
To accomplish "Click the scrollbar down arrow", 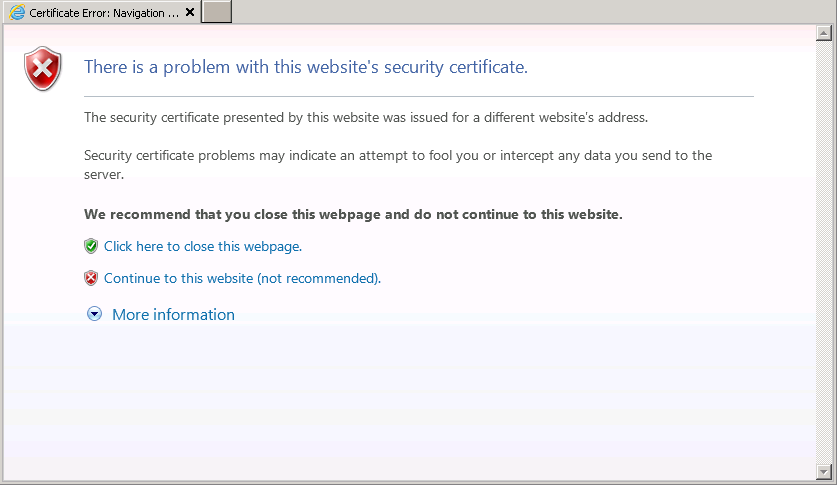I will (x=824, y=472).
